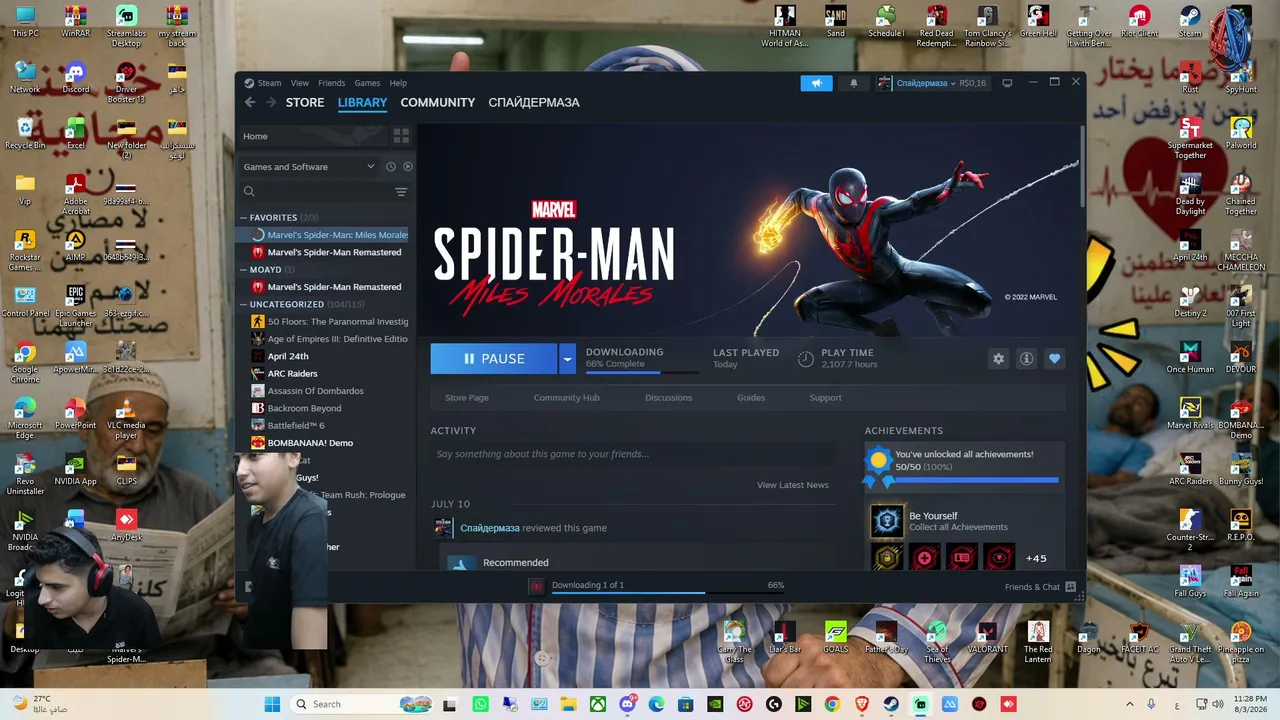Sort library by recent activity clock icon
The image size is (1280, 720).
click(391, 167)
